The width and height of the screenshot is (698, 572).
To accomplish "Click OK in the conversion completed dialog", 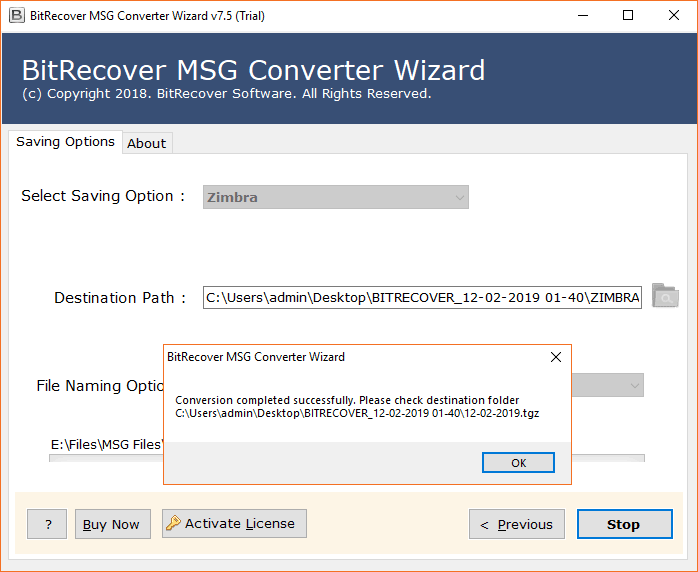I will pos(518,462).
